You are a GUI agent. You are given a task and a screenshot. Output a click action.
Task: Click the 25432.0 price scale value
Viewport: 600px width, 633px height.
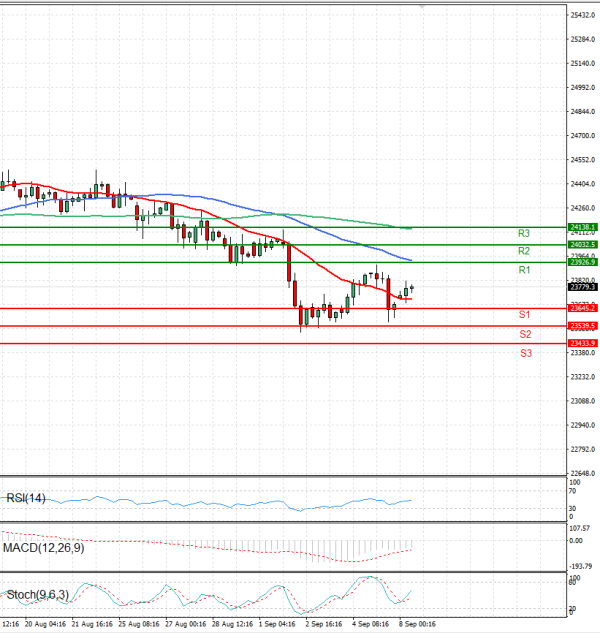583,15
